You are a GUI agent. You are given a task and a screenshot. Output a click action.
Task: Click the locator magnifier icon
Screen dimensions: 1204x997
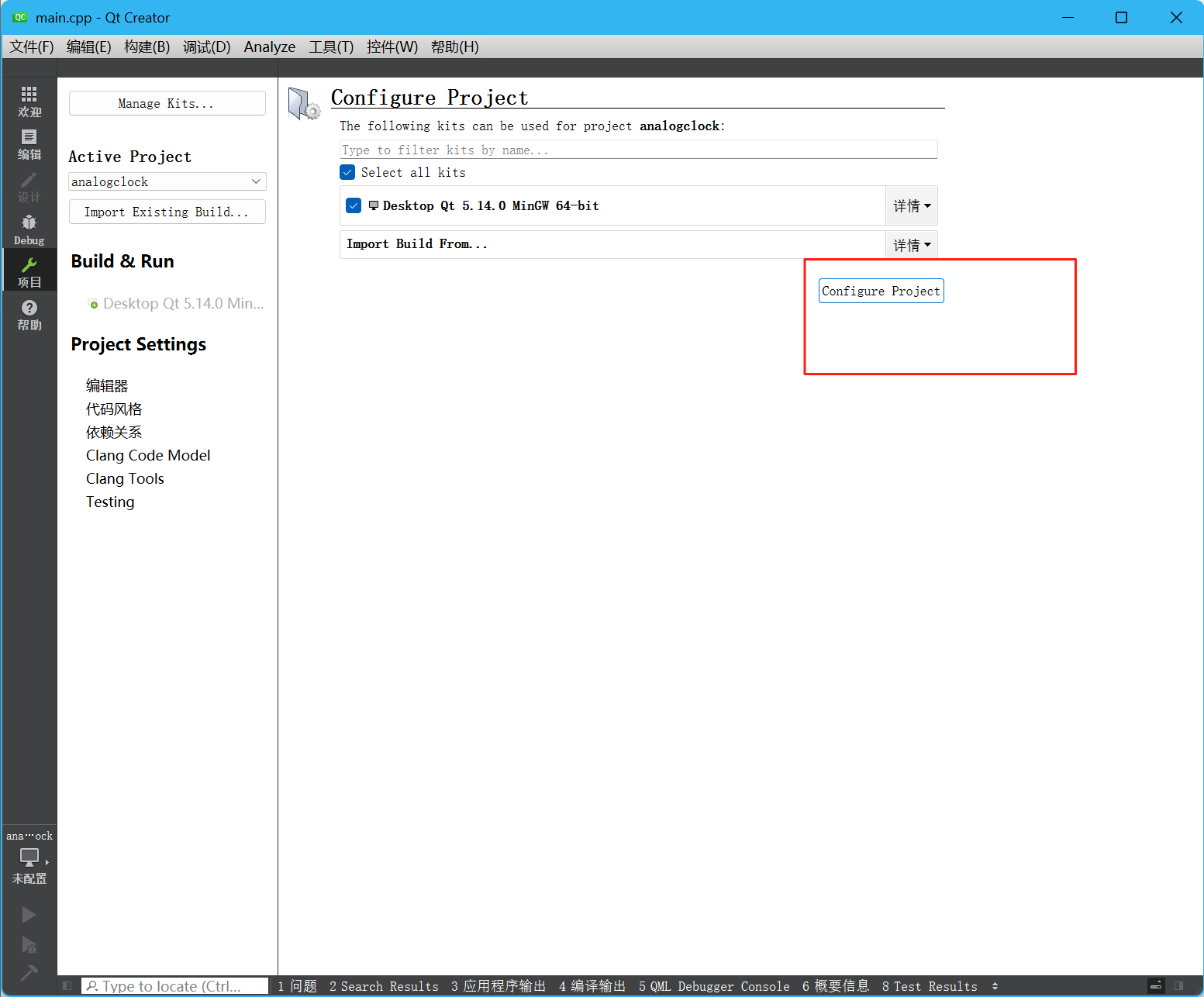point(92,986)
